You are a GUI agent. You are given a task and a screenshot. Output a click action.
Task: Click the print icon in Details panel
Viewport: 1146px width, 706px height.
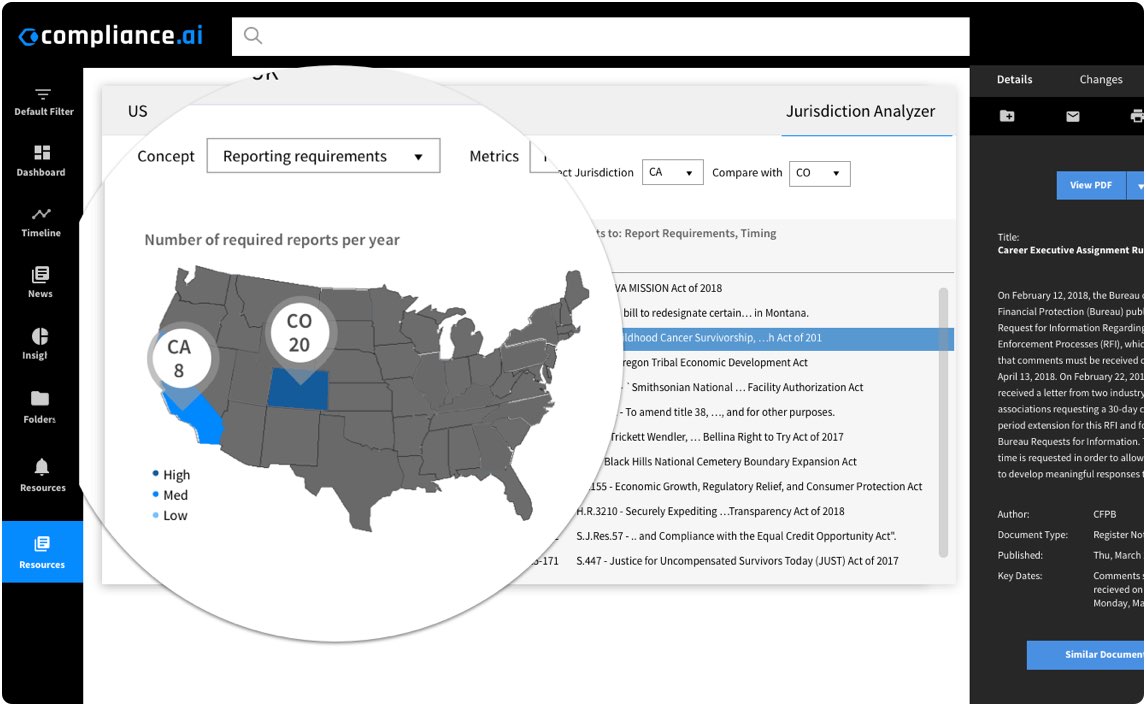pos(1136,115)
